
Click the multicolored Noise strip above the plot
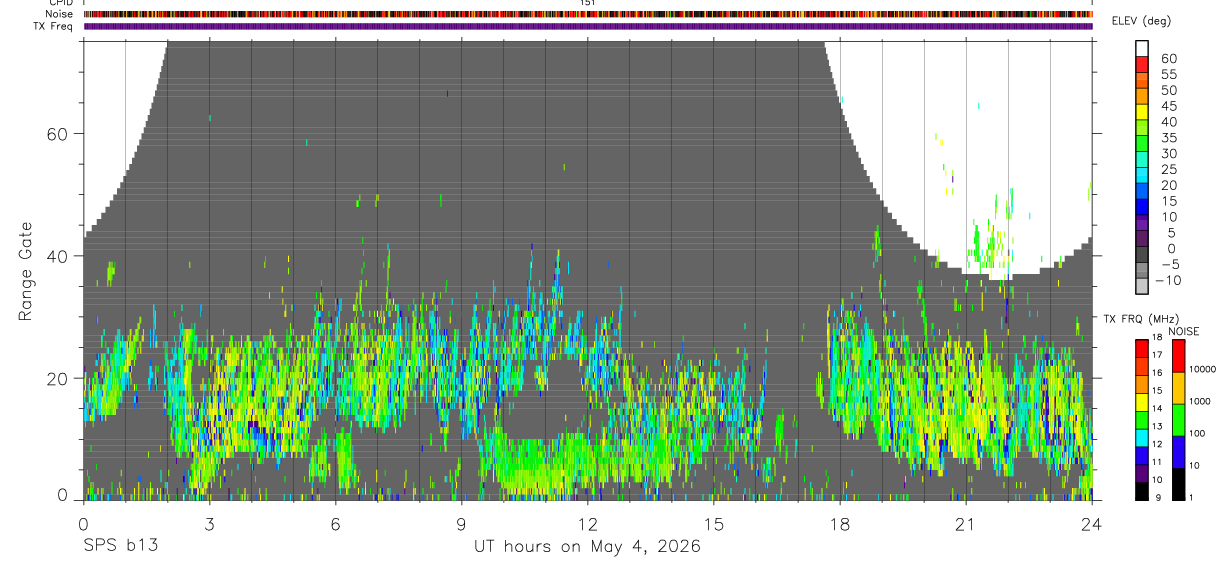tap(588, 14)
